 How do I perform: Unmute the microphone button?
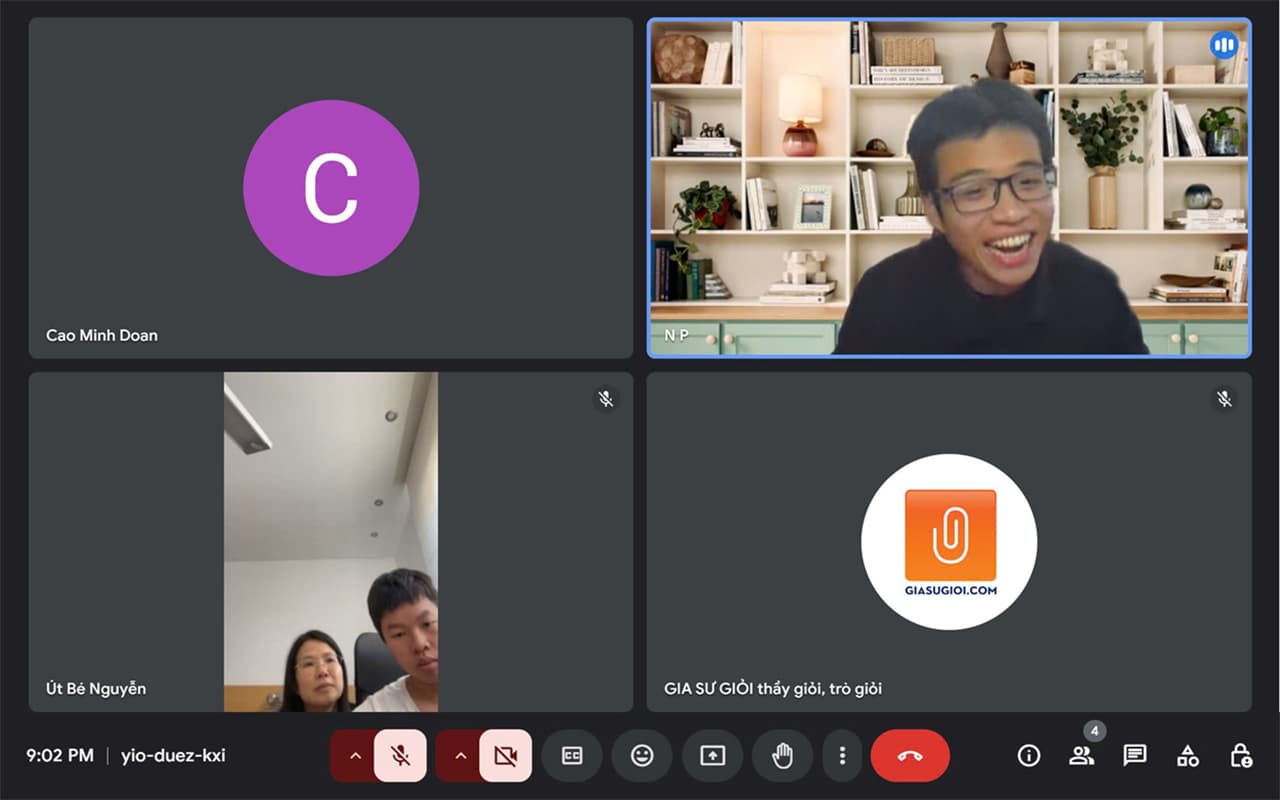coord(400,756)
